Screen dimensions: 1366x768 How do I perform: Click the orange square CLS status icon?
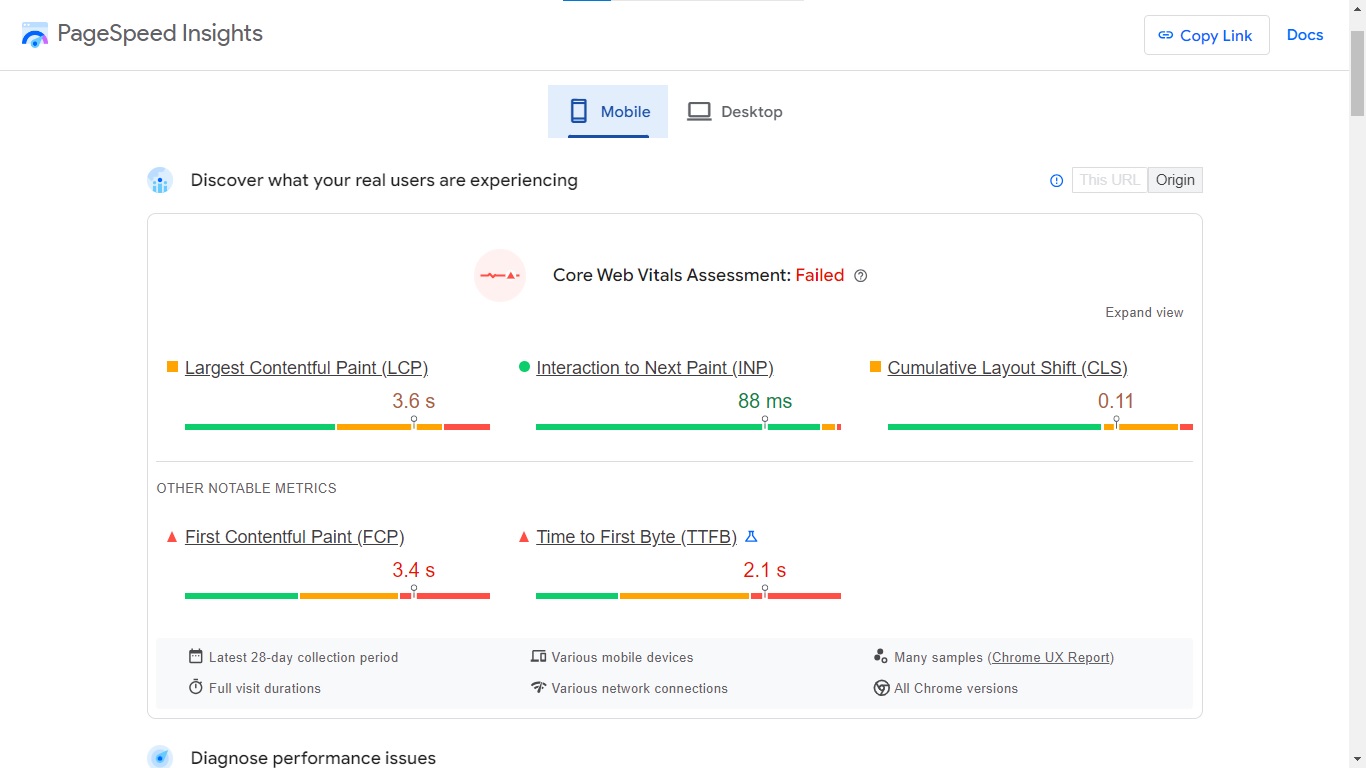coord(875,367)
